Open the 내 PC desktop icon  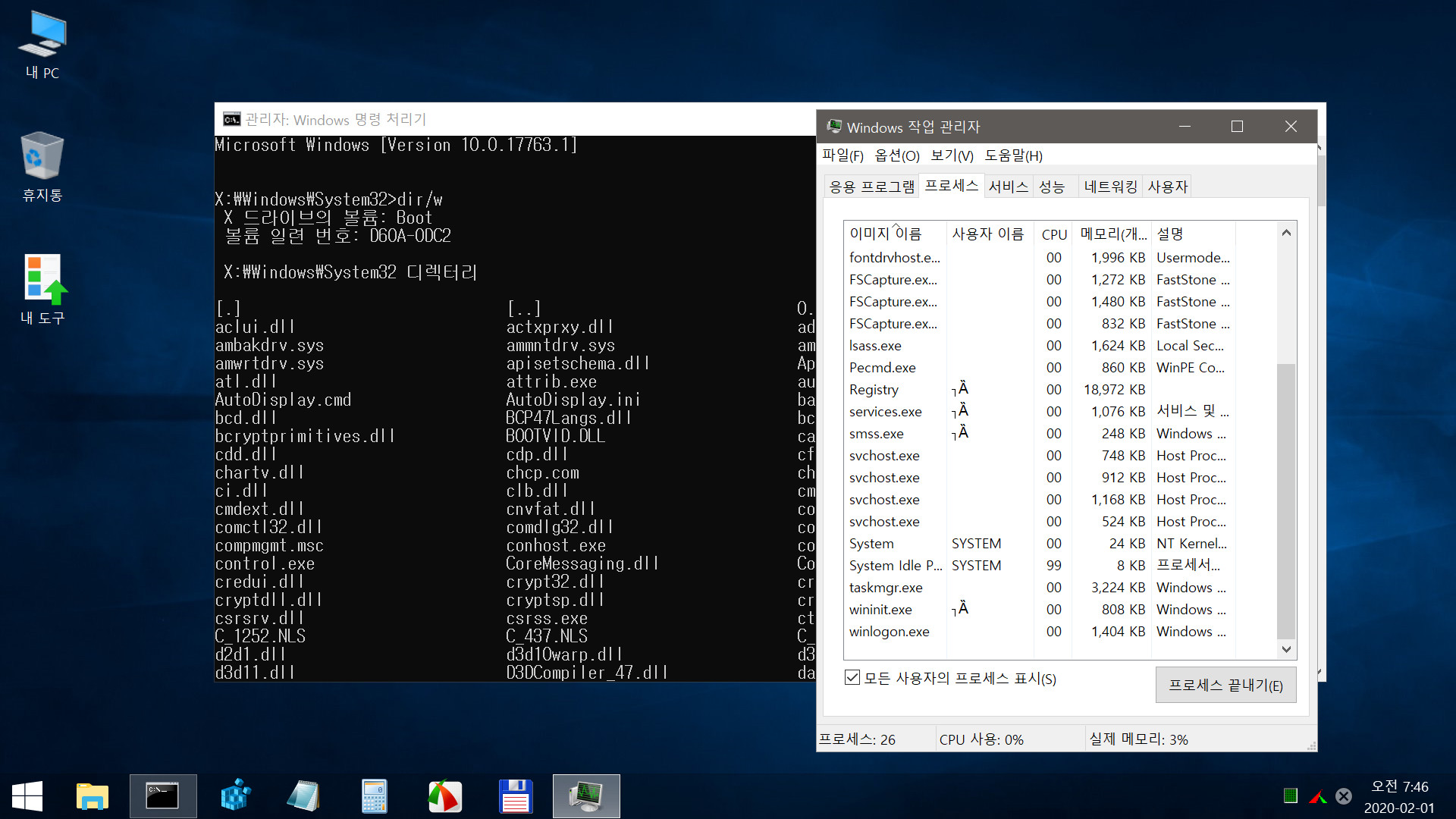coord(42,45)
